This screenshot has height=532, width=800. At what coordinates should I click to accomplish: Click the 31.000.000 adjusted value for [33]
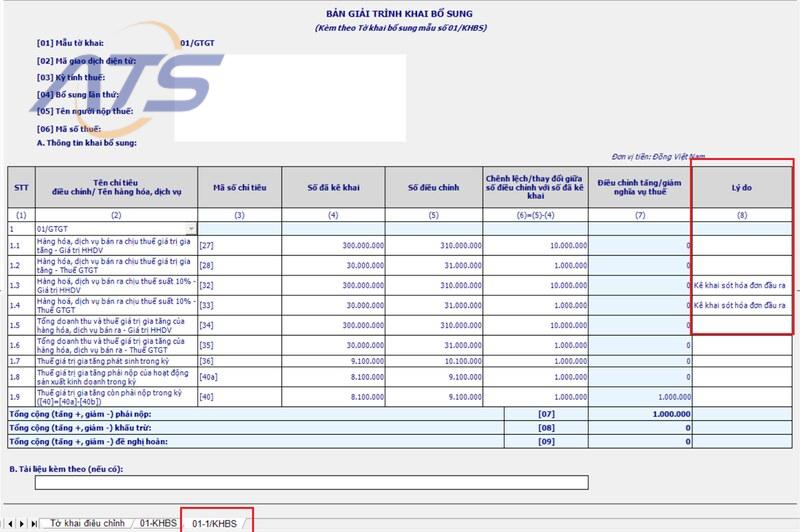coord(434,306)
